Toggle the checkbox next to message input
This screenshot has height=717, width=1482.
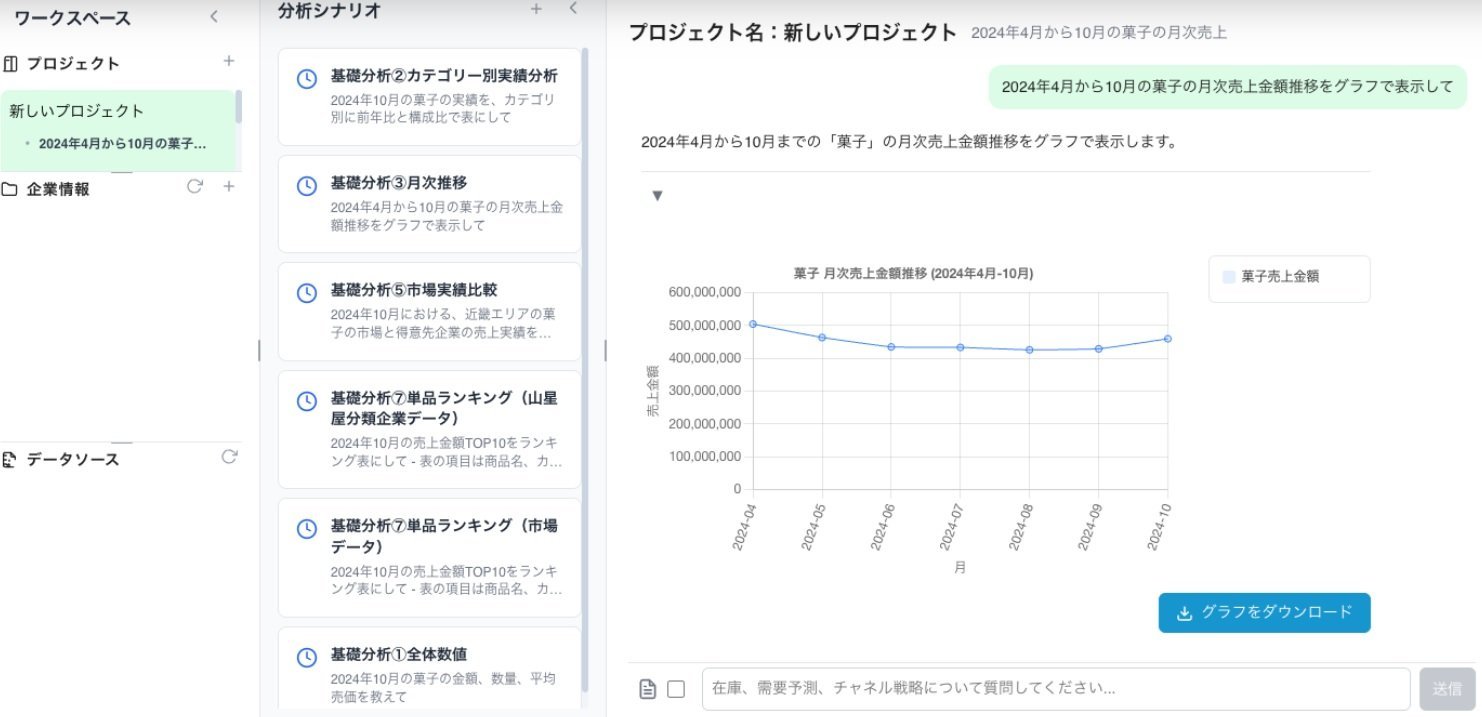(x=676, y=689)
